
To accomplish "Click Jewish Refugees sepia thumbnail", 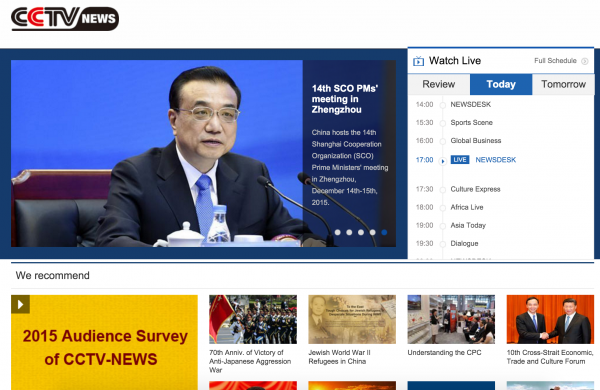I will [352, 319].
